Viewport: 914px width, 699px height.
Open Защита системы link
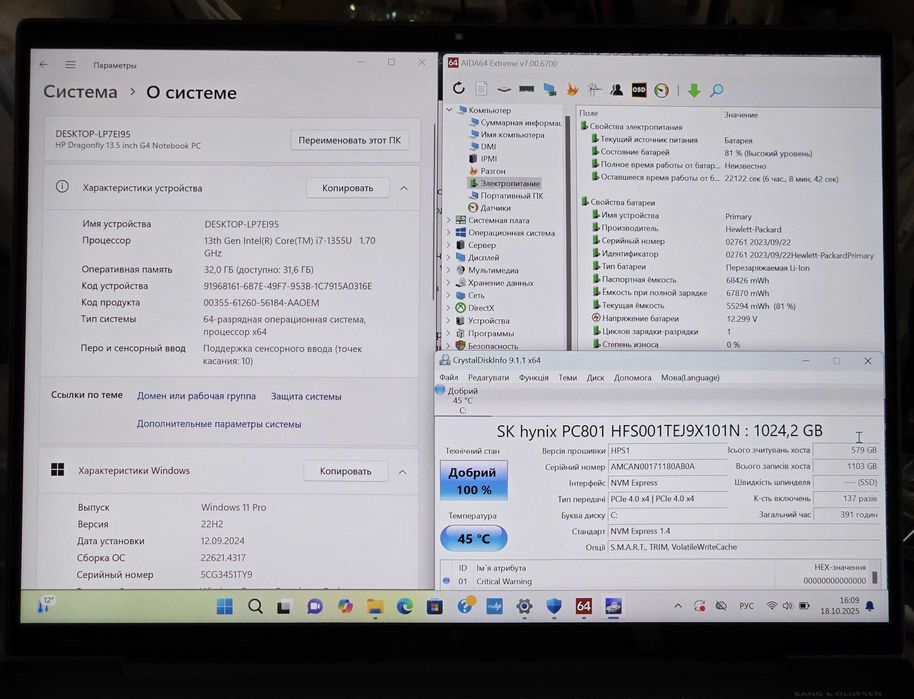pyautogui.click(x=306, y=396)
